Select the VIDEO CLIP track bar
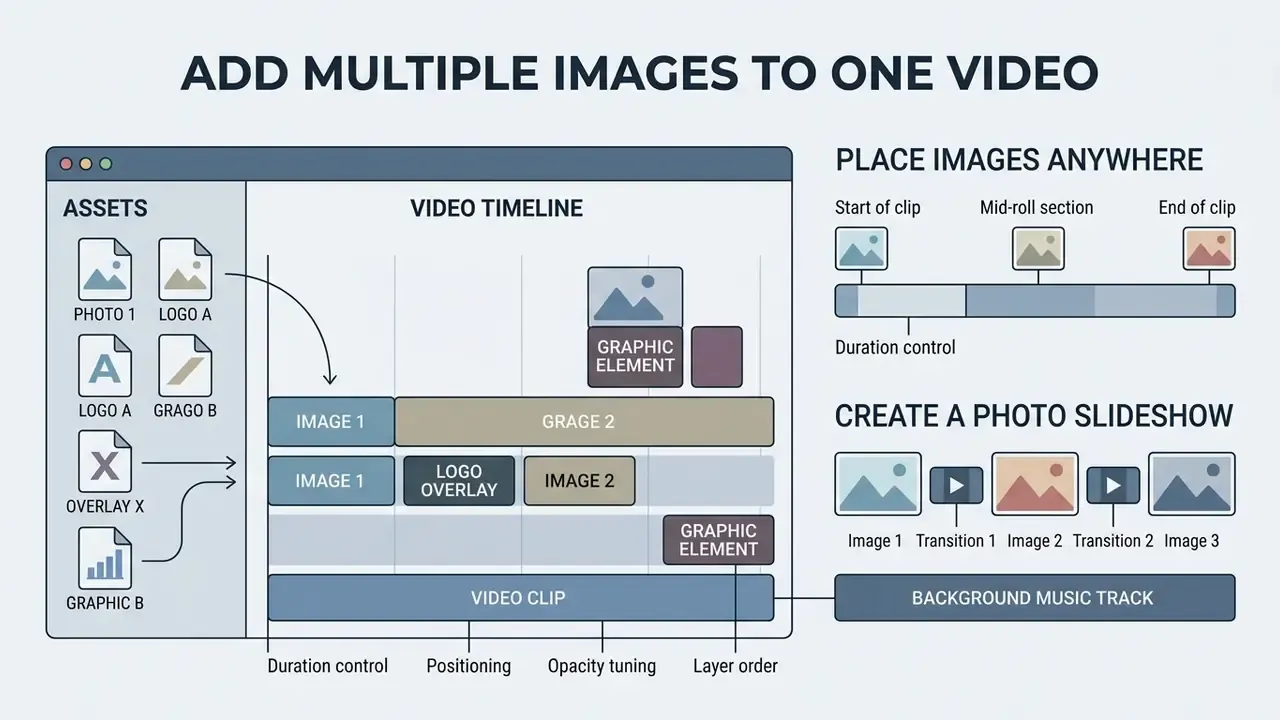Viewport: 1280px width, 720px height. (x=521, y=598)
